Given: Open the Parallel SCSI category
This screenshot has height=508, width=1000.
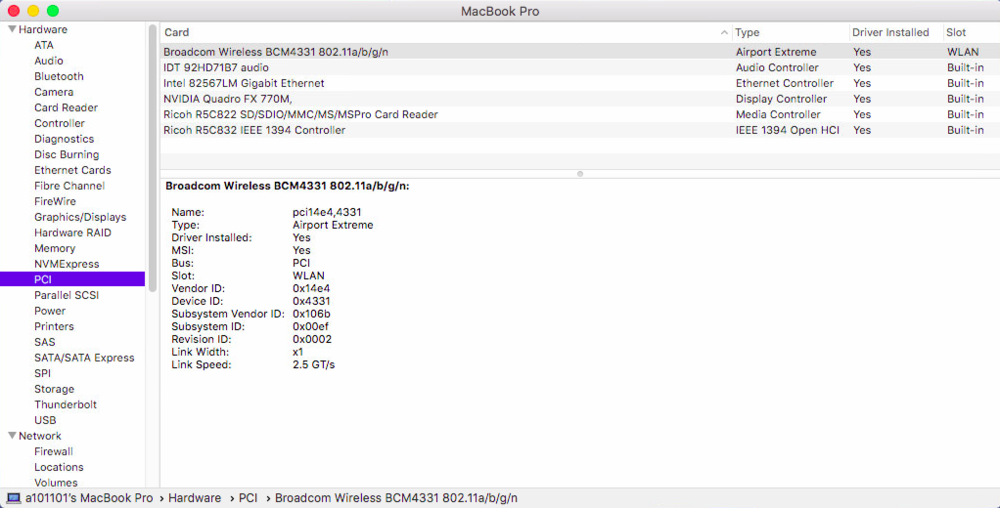Looking at the screenshot, I should coord(66,295).
